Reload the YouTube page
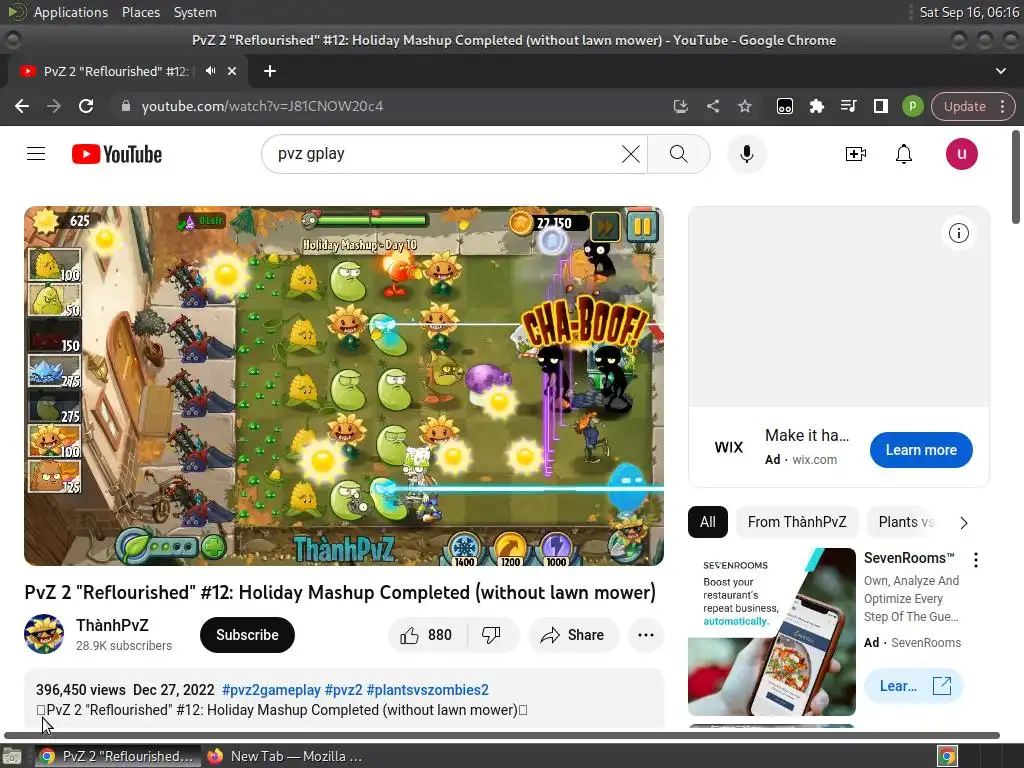 click(86, 106)
